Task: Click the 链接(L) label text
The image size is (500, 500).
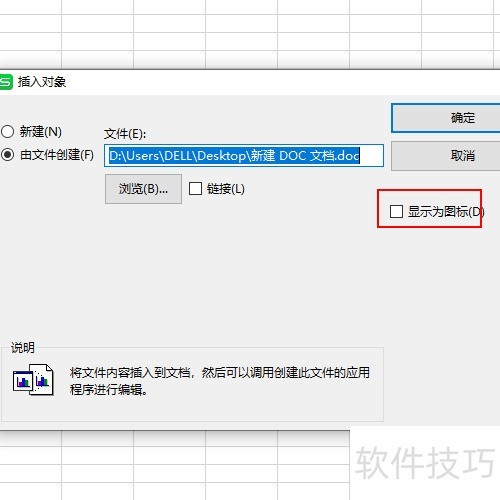Action: pos(226,189)
